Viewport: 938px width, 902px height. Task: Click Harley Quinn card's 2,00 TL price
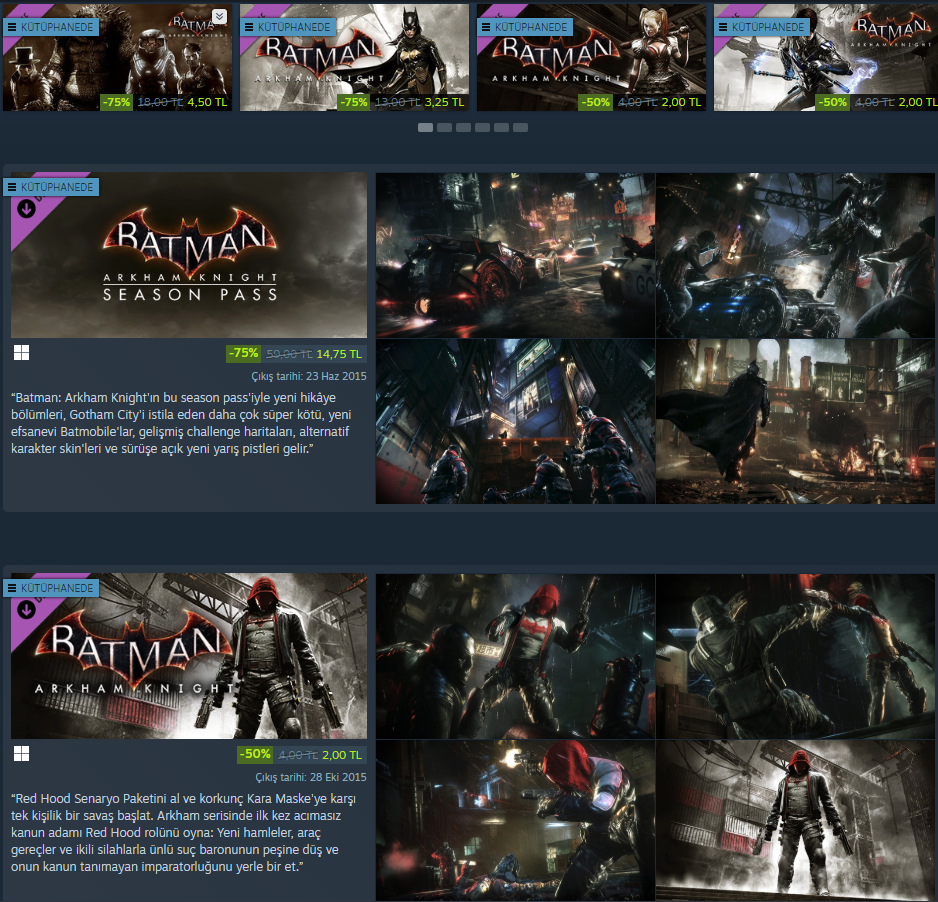tap(681, 102)
